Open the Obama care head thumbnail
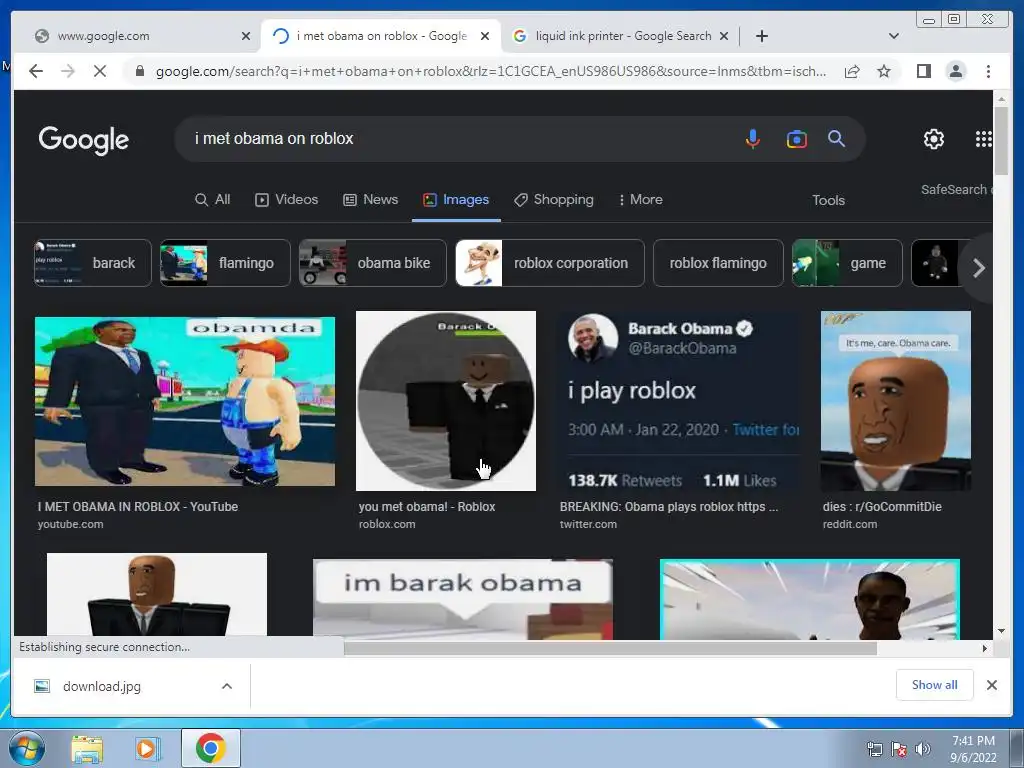The width and height of the screenshot is (1024, 768). pyautogui.click(x=895, y=401)
